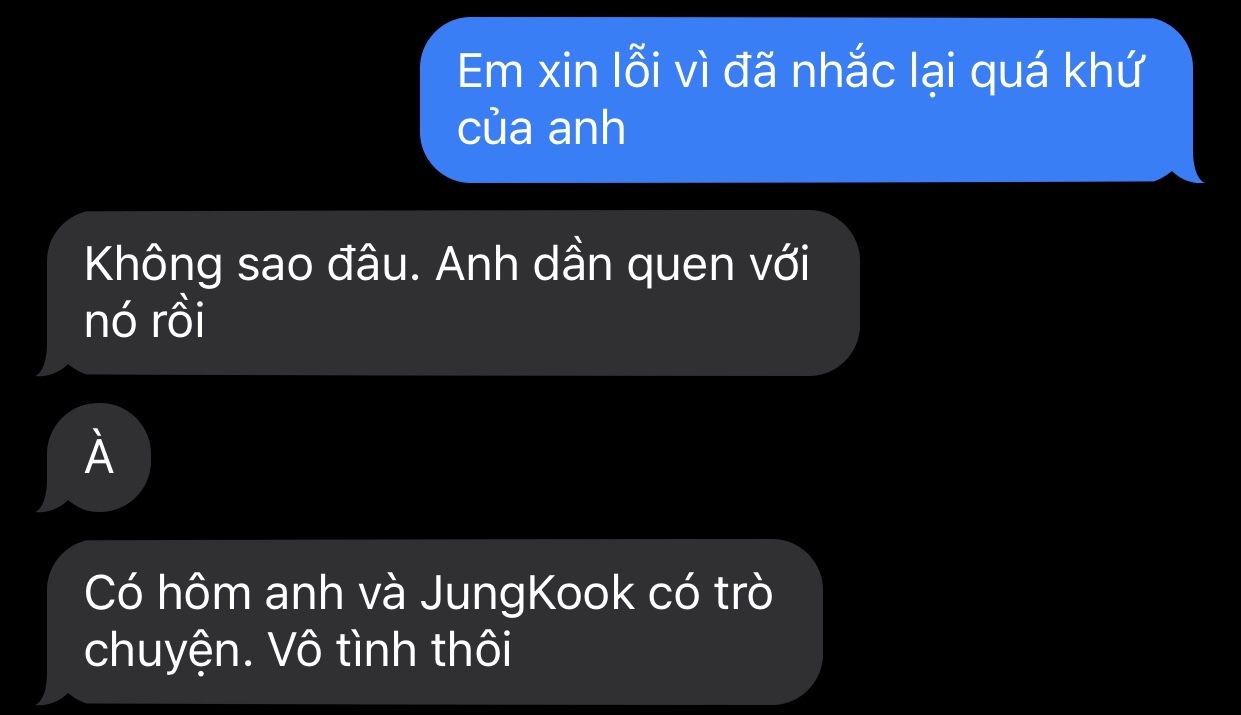Open the message mentioning JungKook
Image resolution: width=1241 pixels, height=715 pixels.
pos(430,622)
